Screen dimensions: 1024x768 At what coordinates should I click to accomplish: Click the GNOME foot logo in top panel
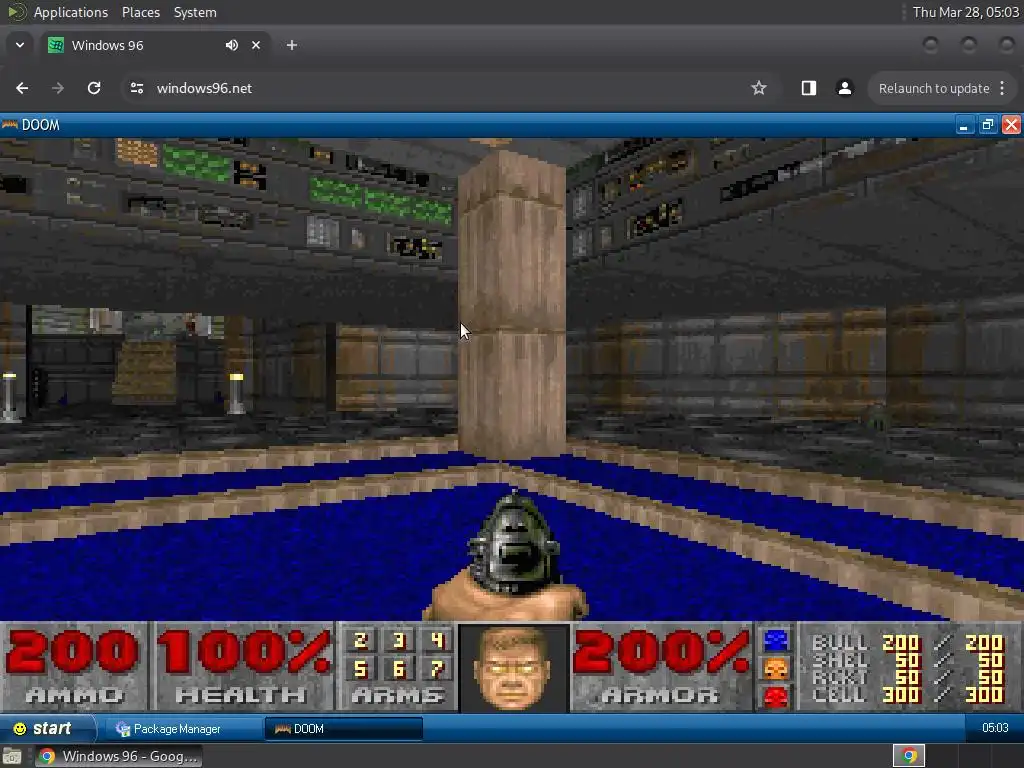(x=16, y=12)
